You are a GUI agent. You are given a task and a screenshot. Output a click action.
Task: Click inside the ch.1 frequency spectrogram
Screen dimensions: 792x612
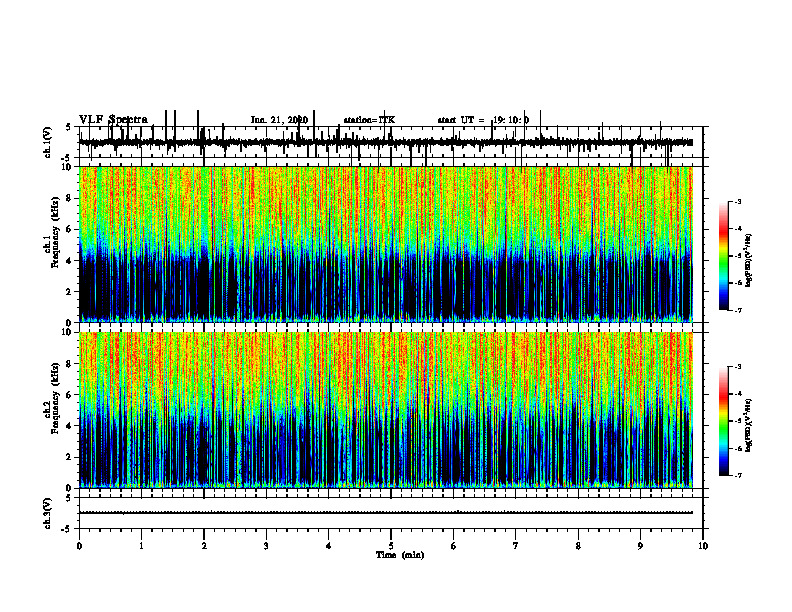pyautogui.click(x=386, y=244)
